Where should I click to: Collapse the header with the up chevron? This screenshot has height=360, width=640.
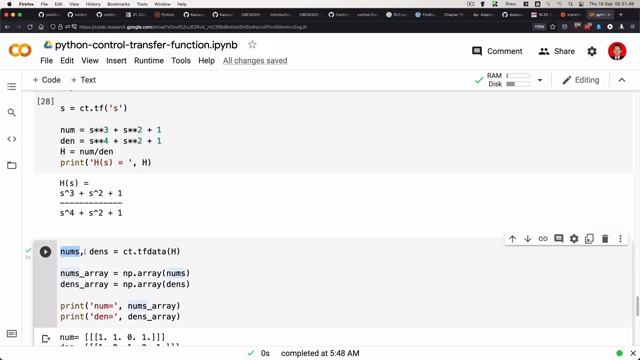(622, 80)
